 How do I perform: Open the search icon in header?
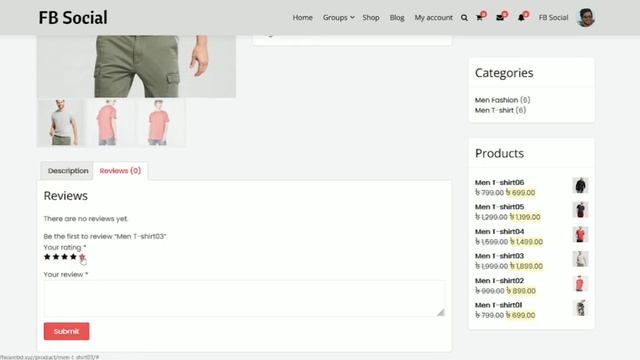[464, 18]
